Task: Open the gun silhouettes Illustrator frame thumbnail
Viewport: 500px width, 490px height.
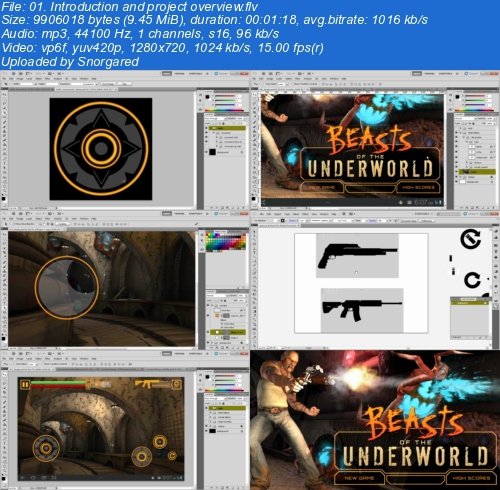Action: coord(375,280)
